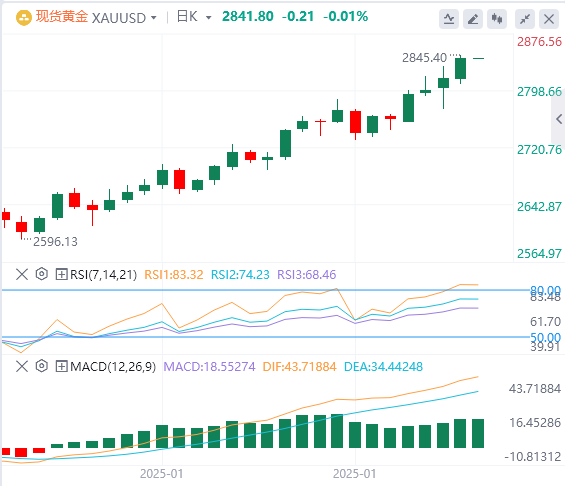Open the indicator line chart tool

(449, 19)
